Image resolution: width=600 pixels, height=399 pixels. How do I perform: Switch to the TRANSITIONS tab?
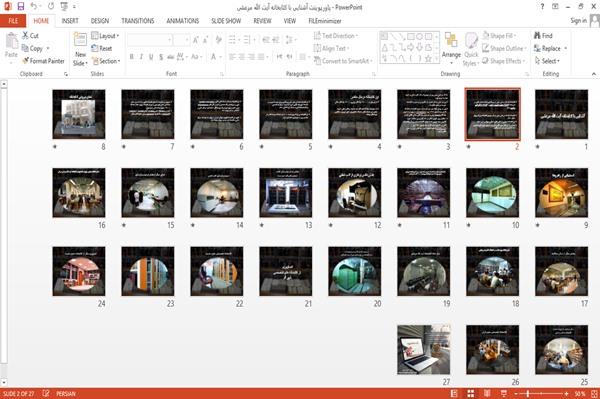point(138,21)
